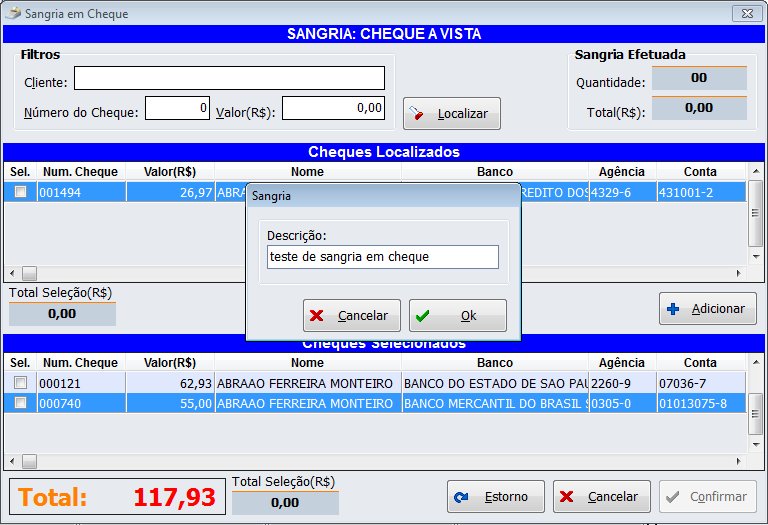The image size is (768, 525).
Task: Focus the Descrição text field
Action: (x=382, y=257)
